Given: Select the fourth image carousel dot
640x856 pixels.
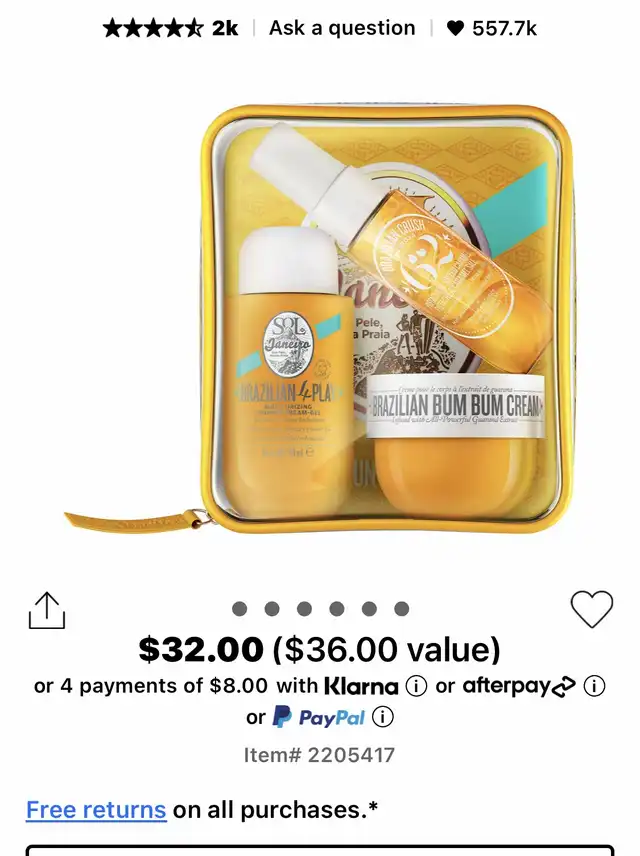Looking at the screenshot, I should pos(337,609).
